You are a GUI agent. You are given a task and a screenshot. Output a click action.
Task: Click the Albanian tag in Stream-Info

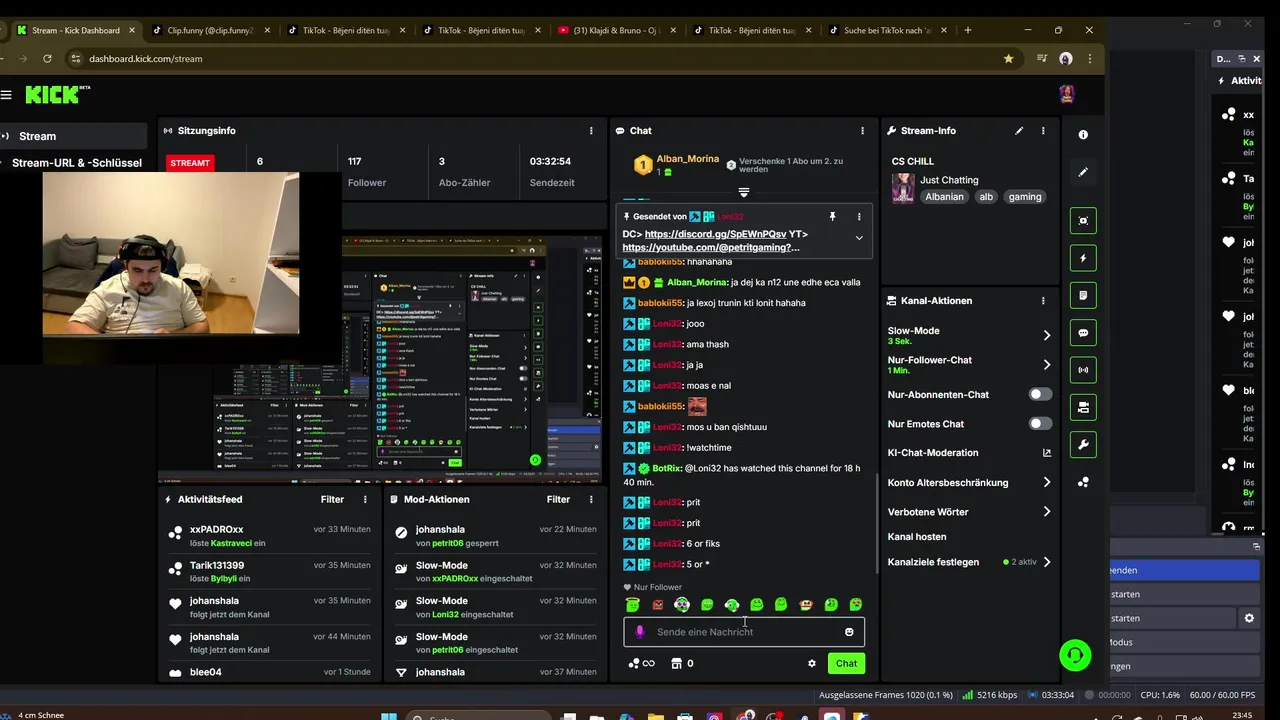pyautogui.click(x=944, y=197)
